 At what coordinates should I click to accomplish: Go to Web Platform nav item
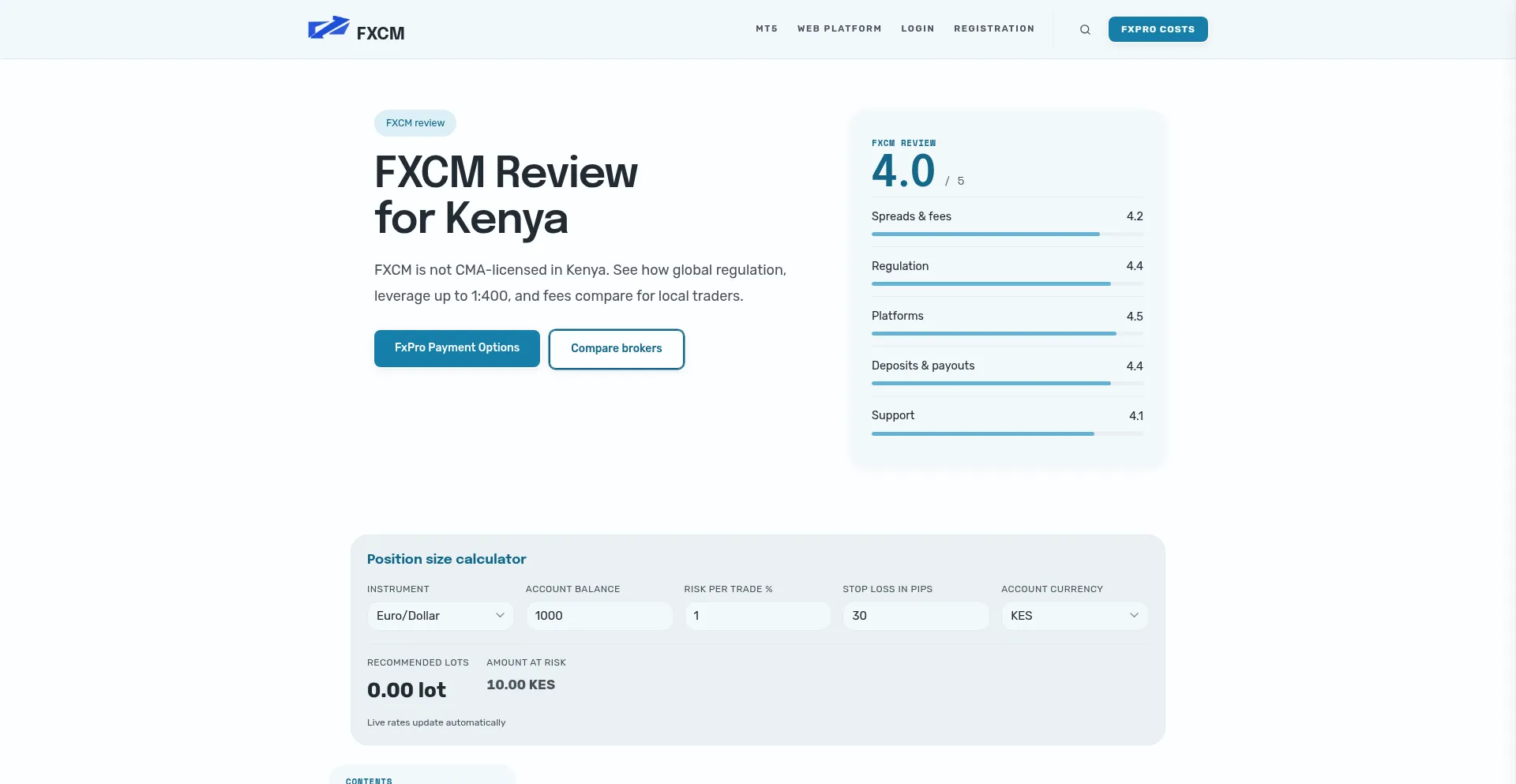coord(839,28)
